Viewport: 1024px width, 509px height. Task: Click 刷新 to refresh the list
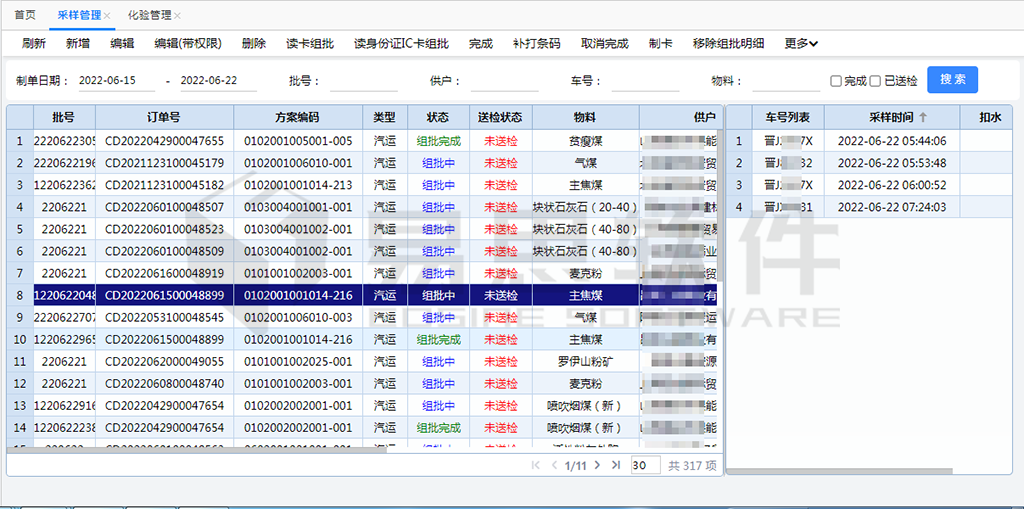click(34, 44)
